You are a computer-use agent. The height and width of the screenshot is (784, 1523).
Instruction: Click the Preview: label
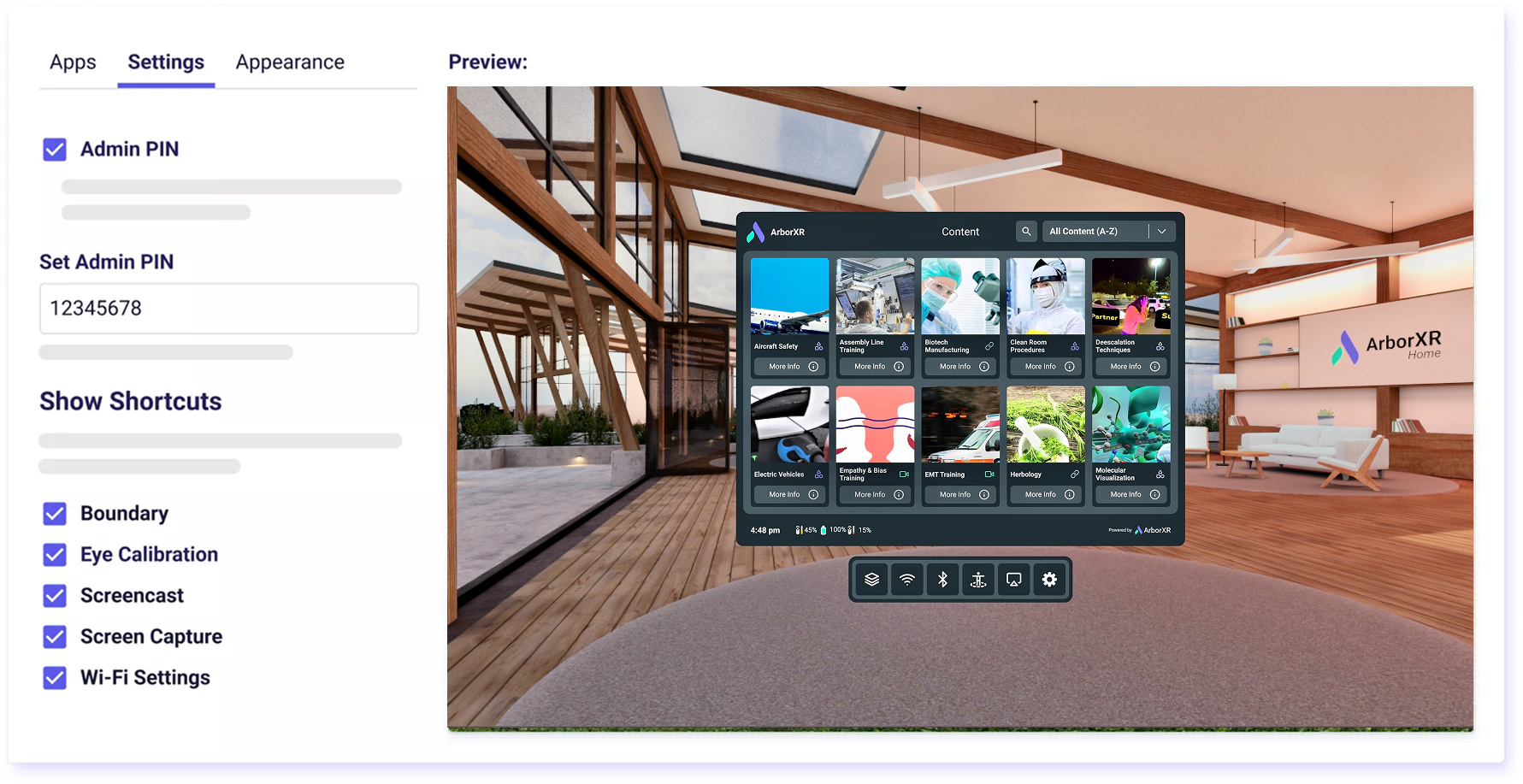coord(488,62)
